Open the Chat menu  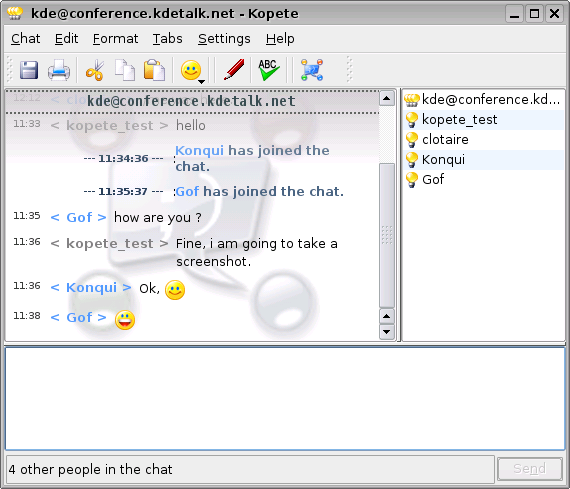[x=25, y=39]
